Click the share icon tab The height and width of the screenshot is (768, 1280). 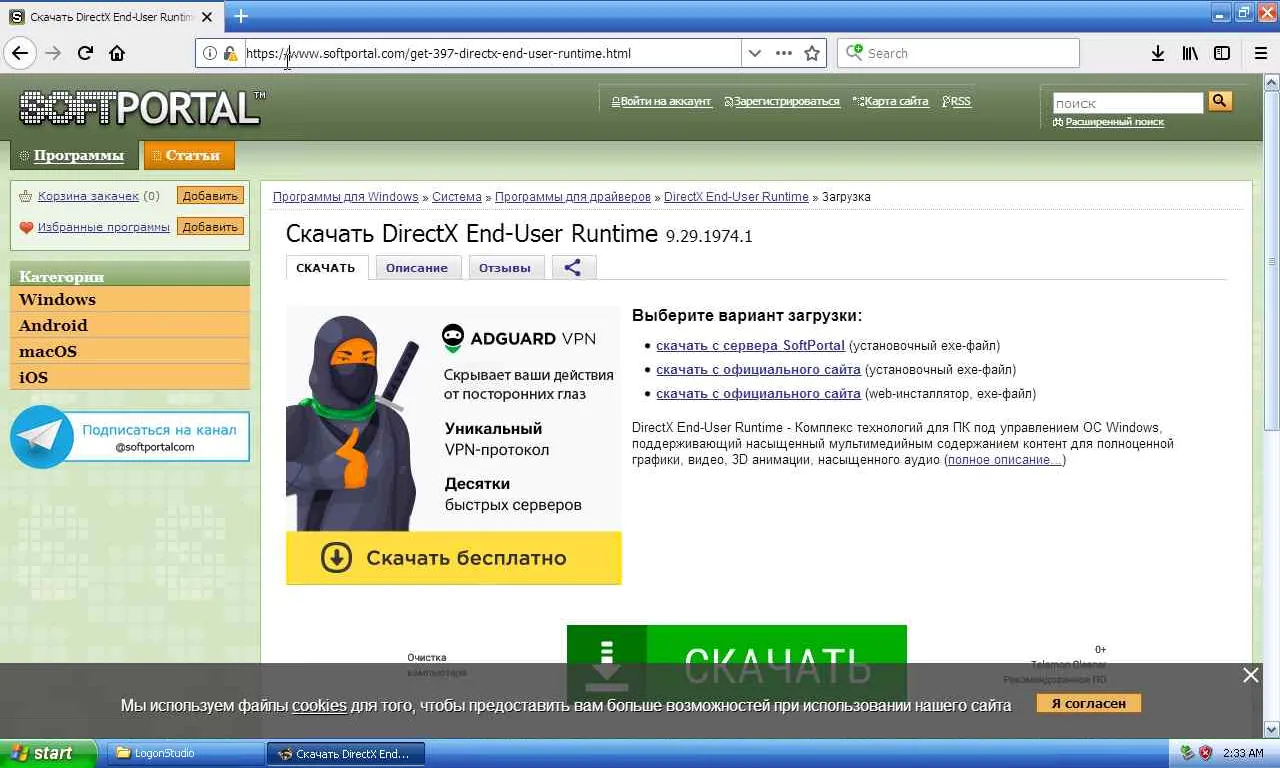(x=573, y=267)
